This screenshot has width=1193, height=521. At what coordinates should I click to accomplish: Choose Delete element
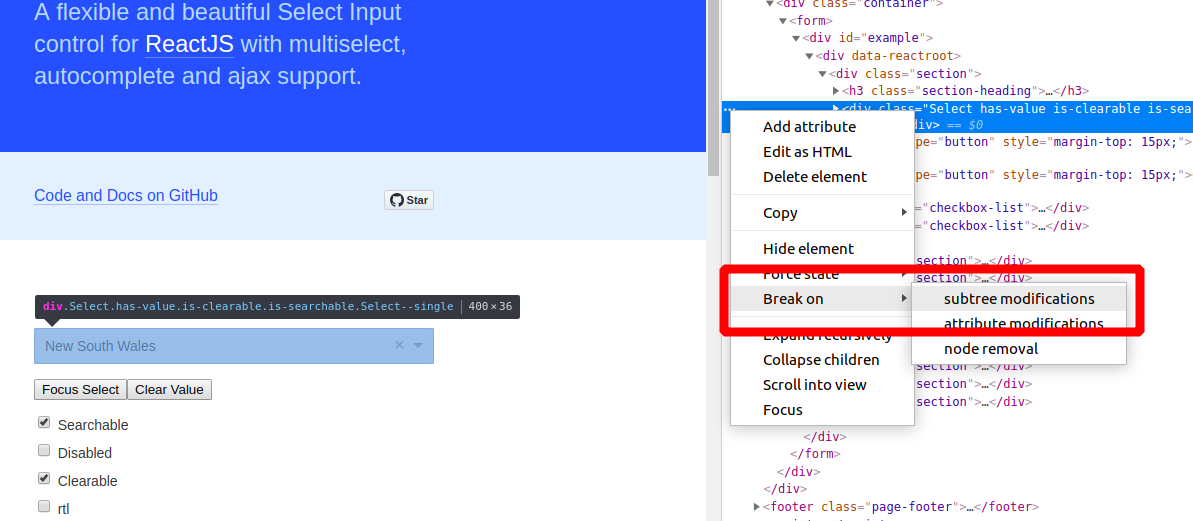[x=822, y=176]
